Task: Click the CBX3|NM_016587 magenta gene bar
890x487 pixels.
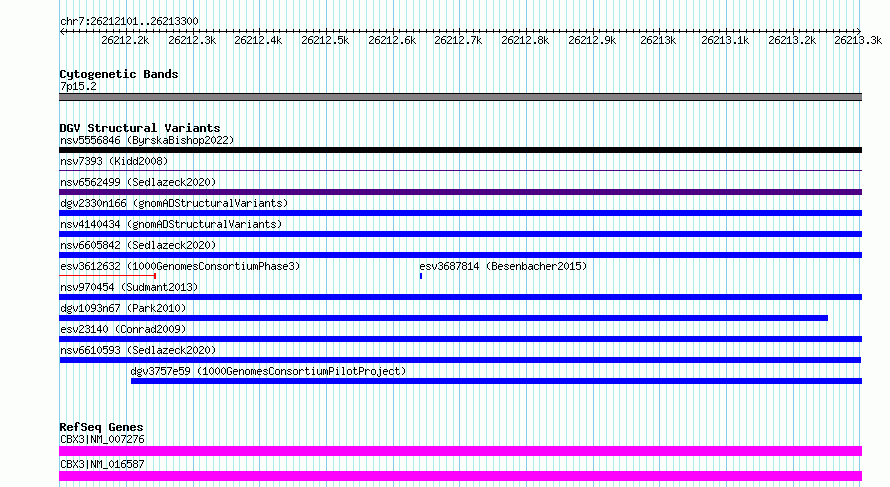Action: pos(460,476)
